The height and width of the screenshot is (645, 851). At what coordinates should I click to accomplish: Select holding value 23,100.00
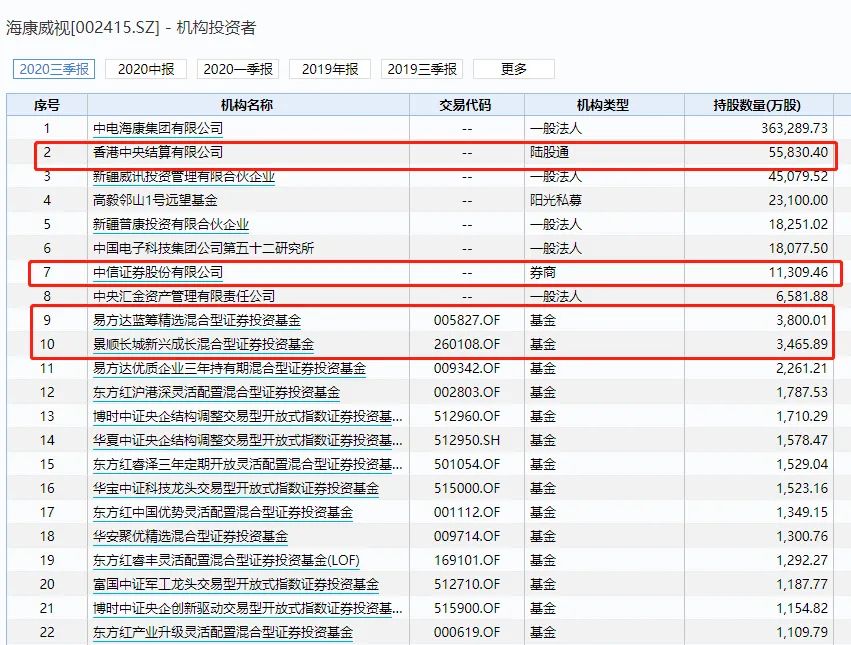tap(798, 200)
